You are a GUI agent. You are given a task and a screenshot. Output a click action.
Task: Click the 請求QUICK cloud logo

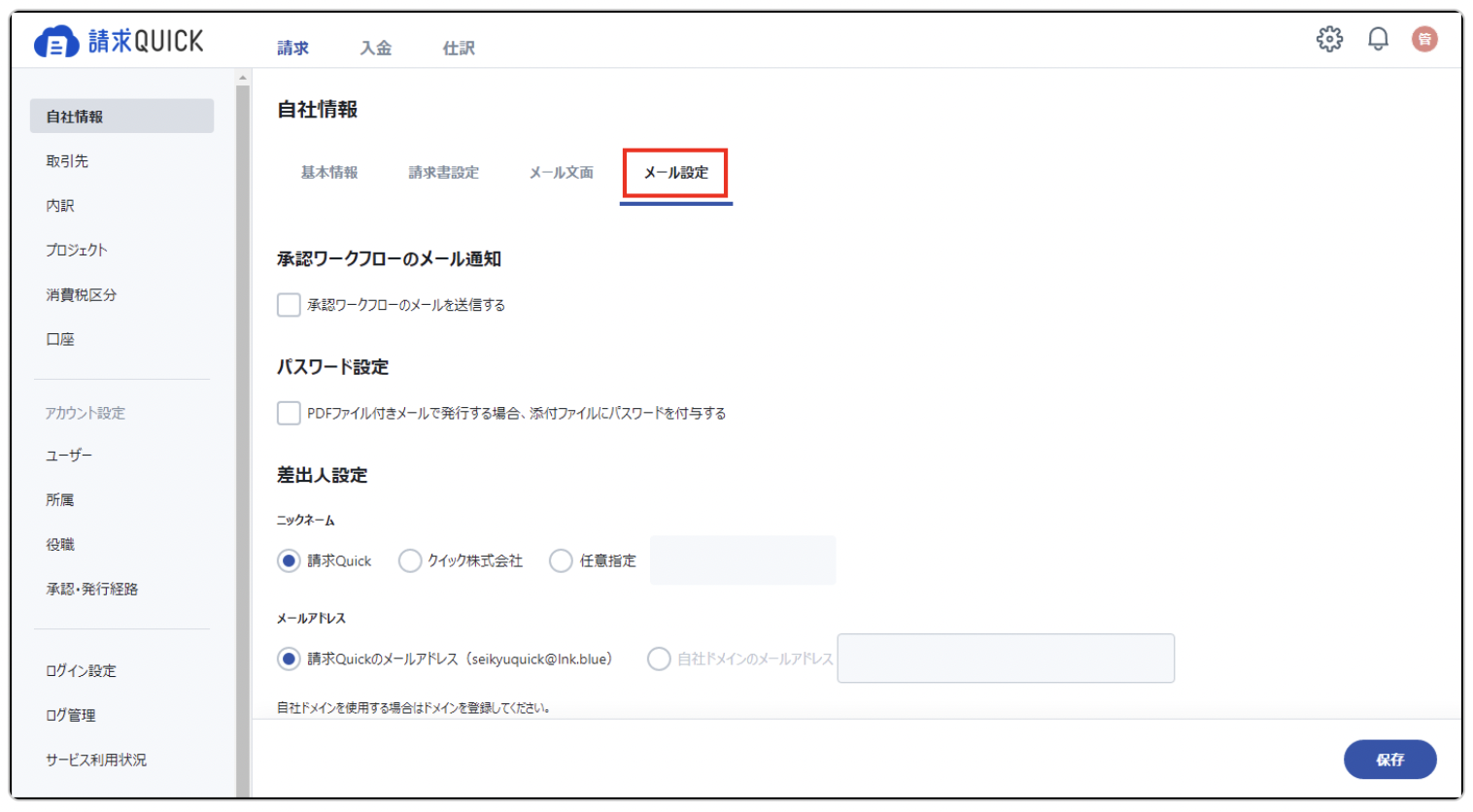point(56,43)
